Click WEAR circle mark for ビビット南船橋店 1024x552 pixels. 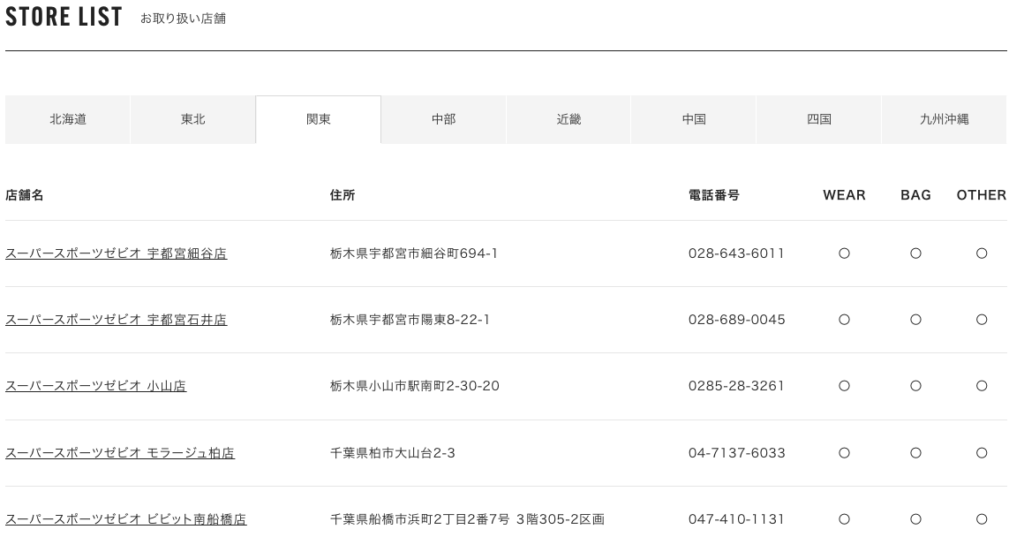(x=844, y=519)
